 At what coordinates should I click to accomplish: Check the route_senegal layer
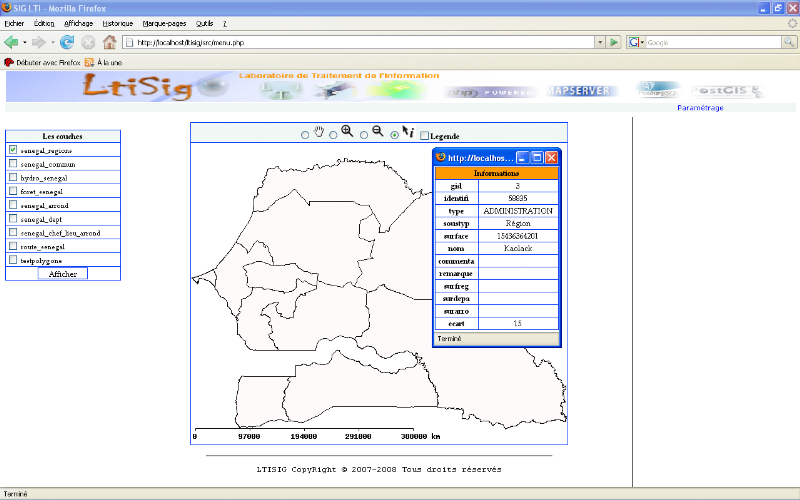(x=13, y=246)
